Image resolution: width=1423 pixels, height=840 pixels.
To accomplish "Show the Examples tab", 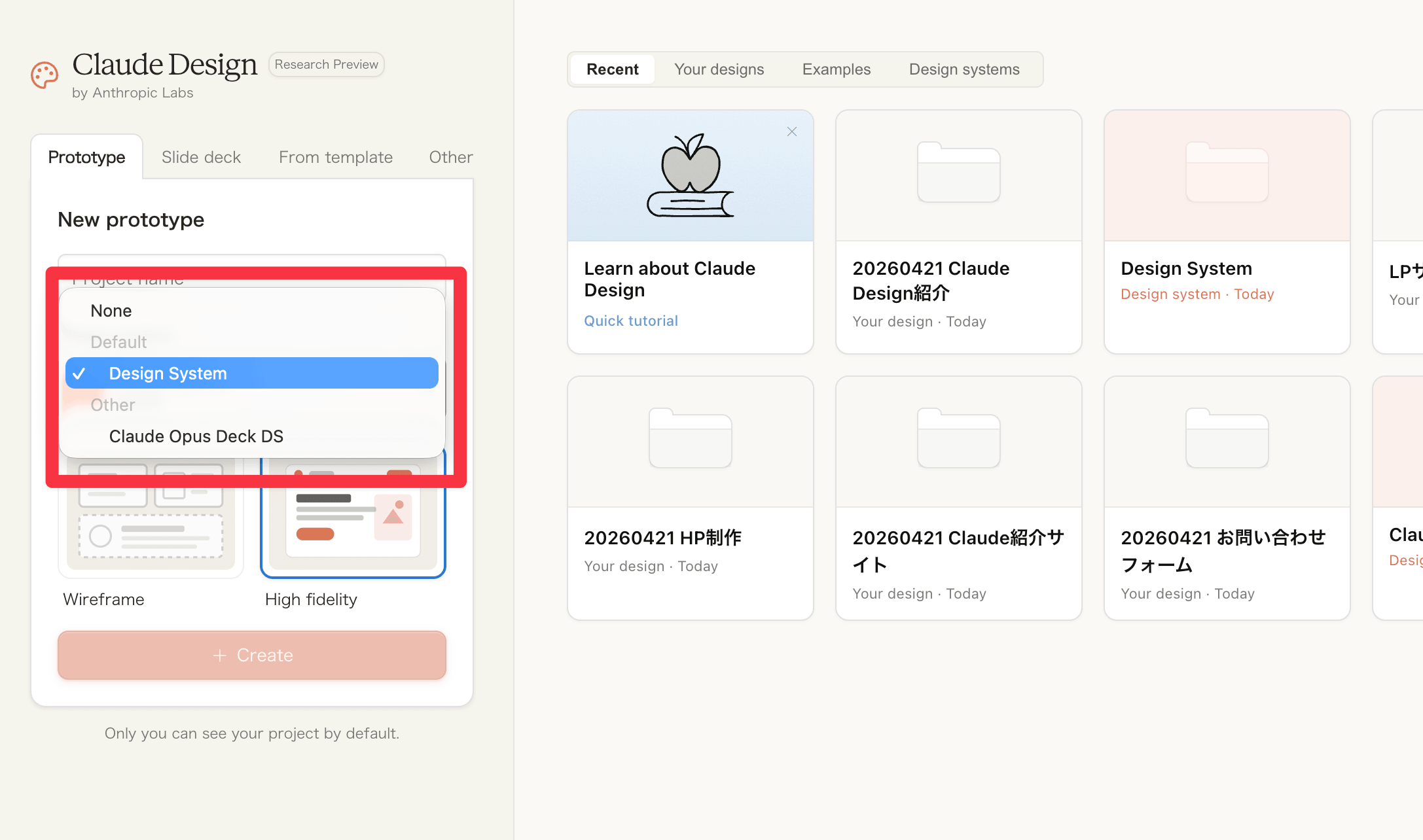I will [836, 69].
